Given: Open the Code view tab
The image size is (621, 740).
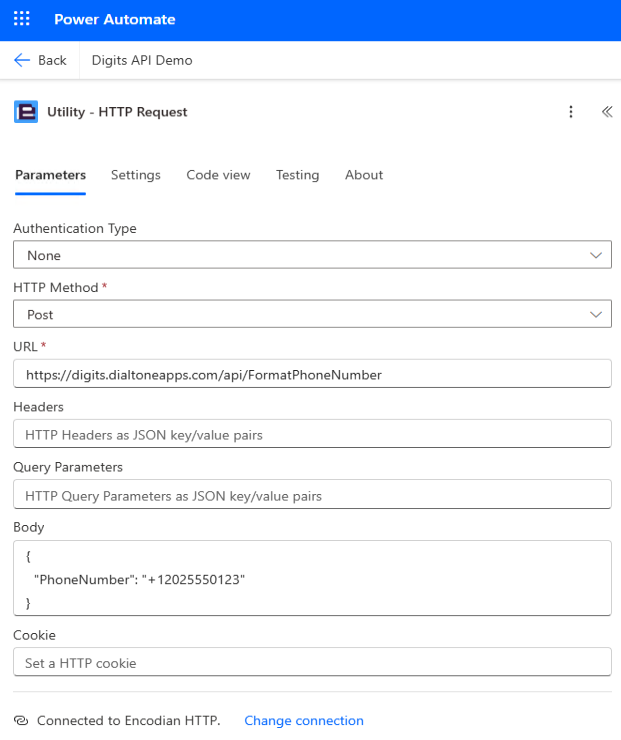Looking at the screenshot, I should [218, 175].
